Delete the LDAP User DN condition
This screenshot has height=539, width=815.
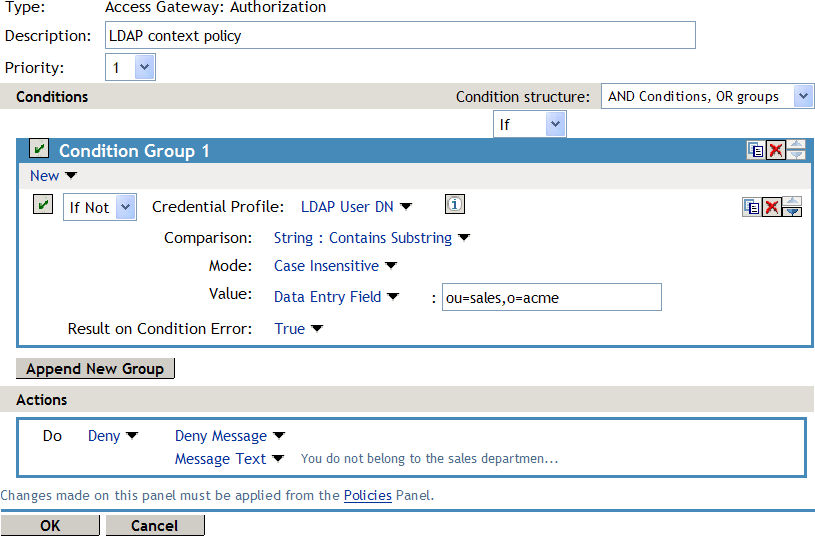771,207
